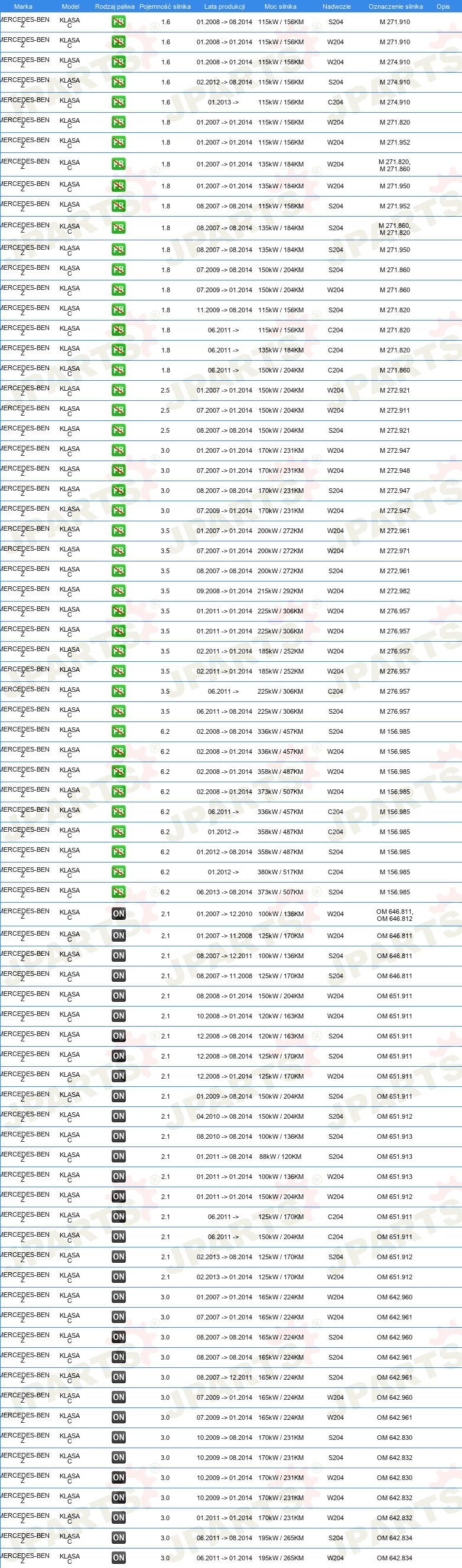Select diesel ON icon in 3.0 08.2007 -> 12.2011 row
The image size is (462, 1568).
pos(118,1377)
